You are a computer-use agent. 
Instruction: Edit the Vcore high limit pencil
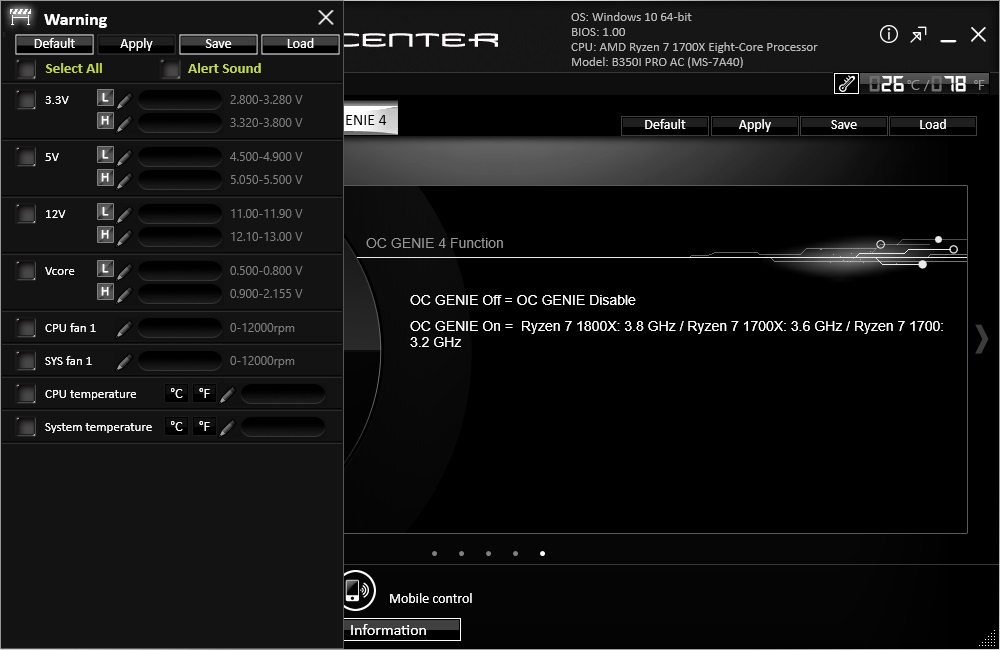[125, 294]
